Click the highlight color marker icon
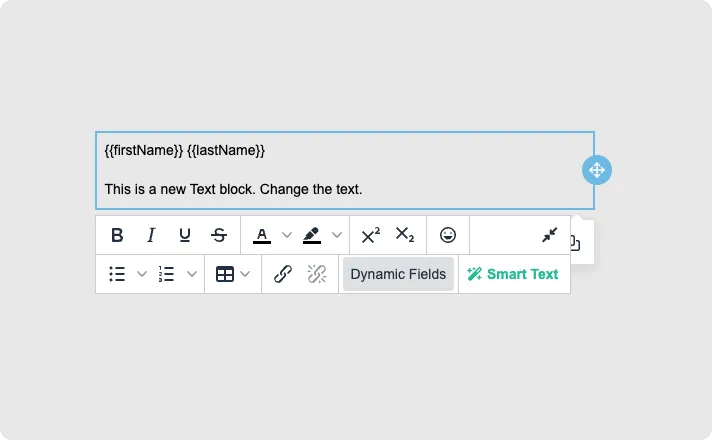The height and width of the screenshot is (440, 712). point(312,235)
